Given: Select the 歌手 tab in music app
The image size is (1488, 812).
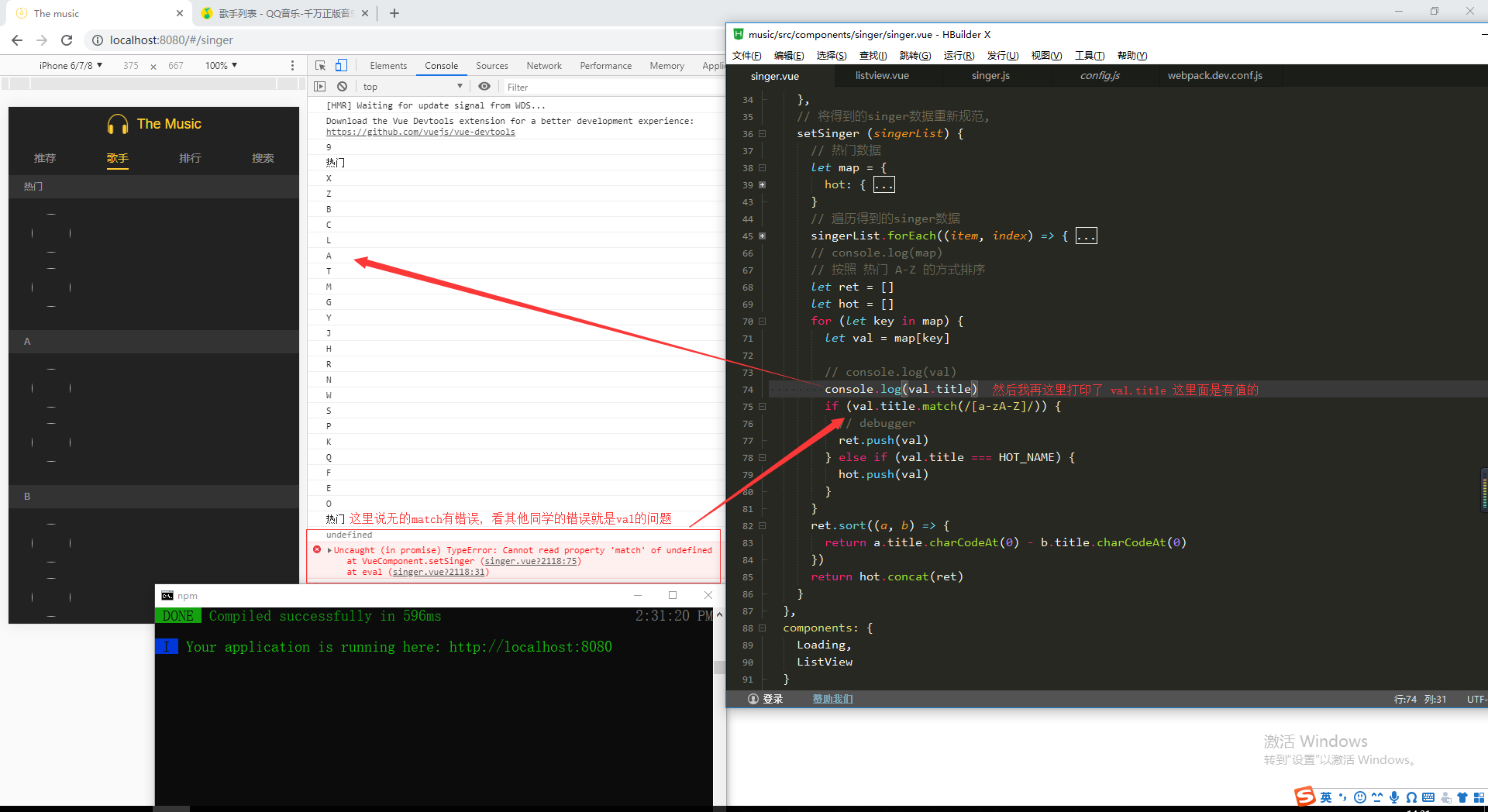Looking at the screenshot, I should pos(118,158).
